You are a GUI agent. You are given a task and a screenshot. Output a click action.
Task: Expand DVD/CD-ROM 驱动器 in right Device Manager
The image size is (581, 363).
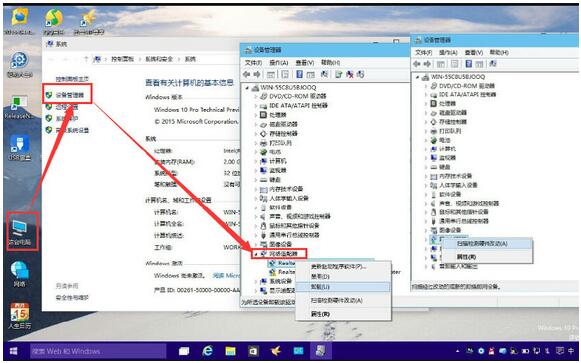(425, 86)
